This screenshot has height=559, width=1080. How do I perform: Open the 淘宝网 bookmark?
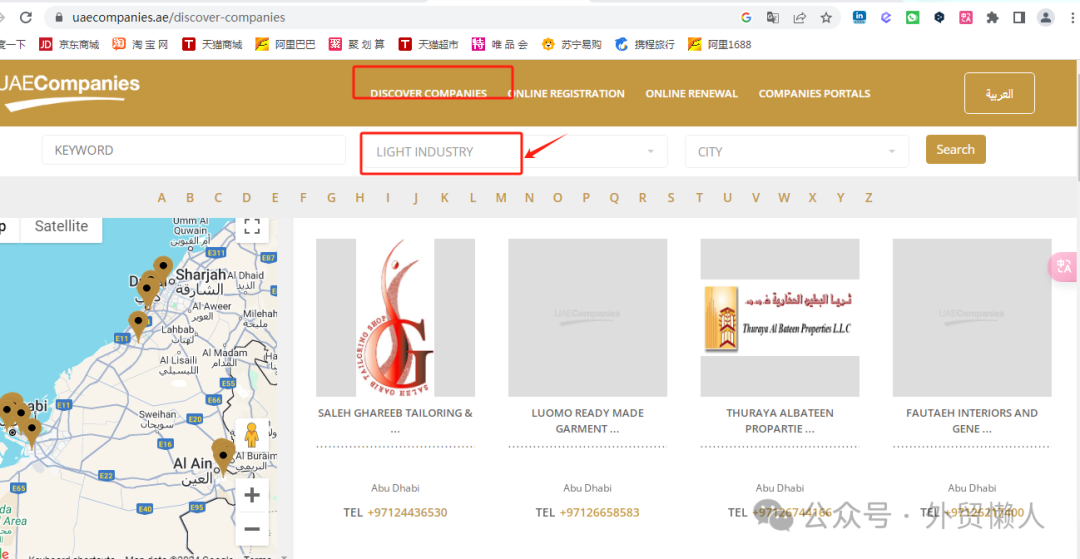pyautogui.click(x=141, y=45)
